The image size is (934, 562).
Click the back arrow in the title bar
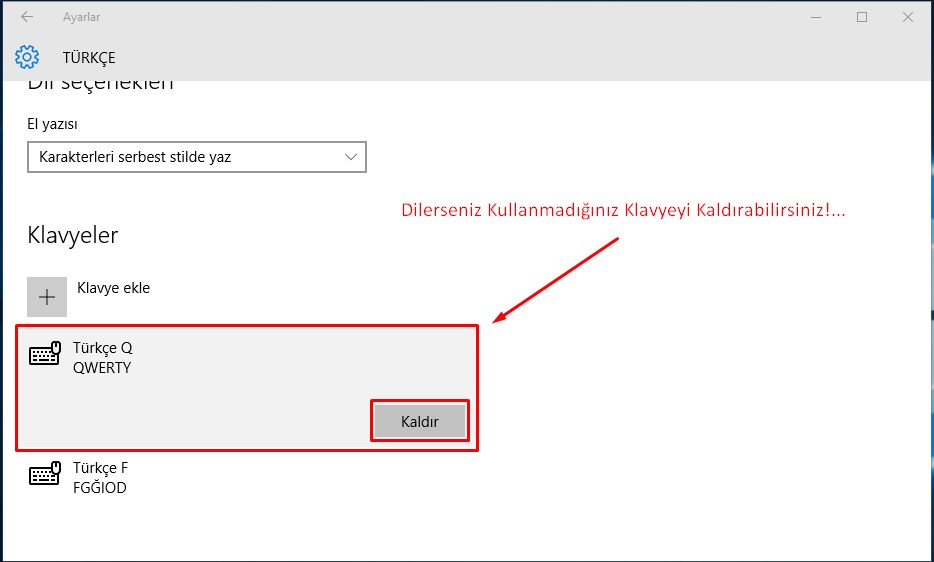tap(26, 17)
